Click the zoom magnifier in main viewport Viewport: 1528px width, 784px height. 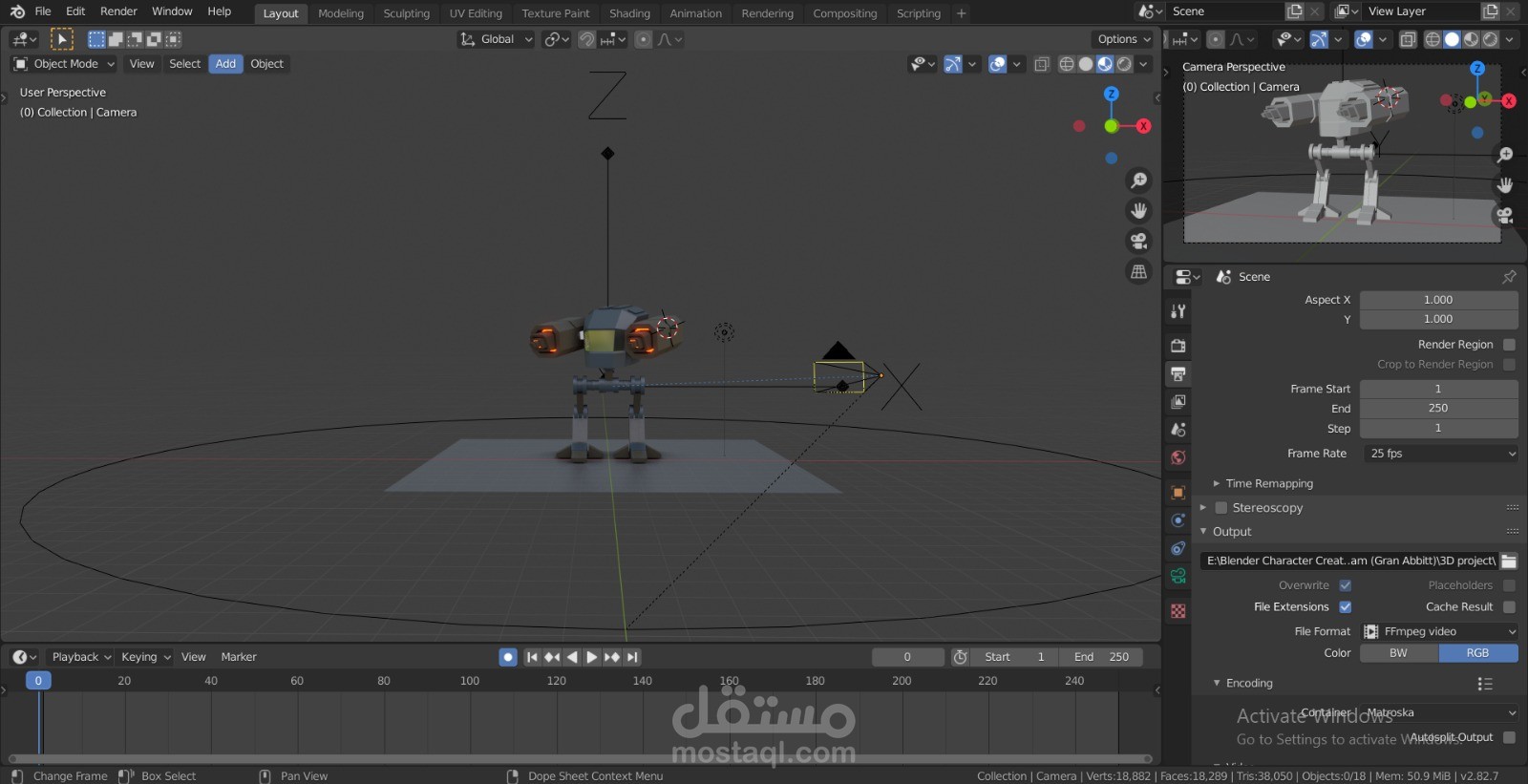[x=1138, y=180]
